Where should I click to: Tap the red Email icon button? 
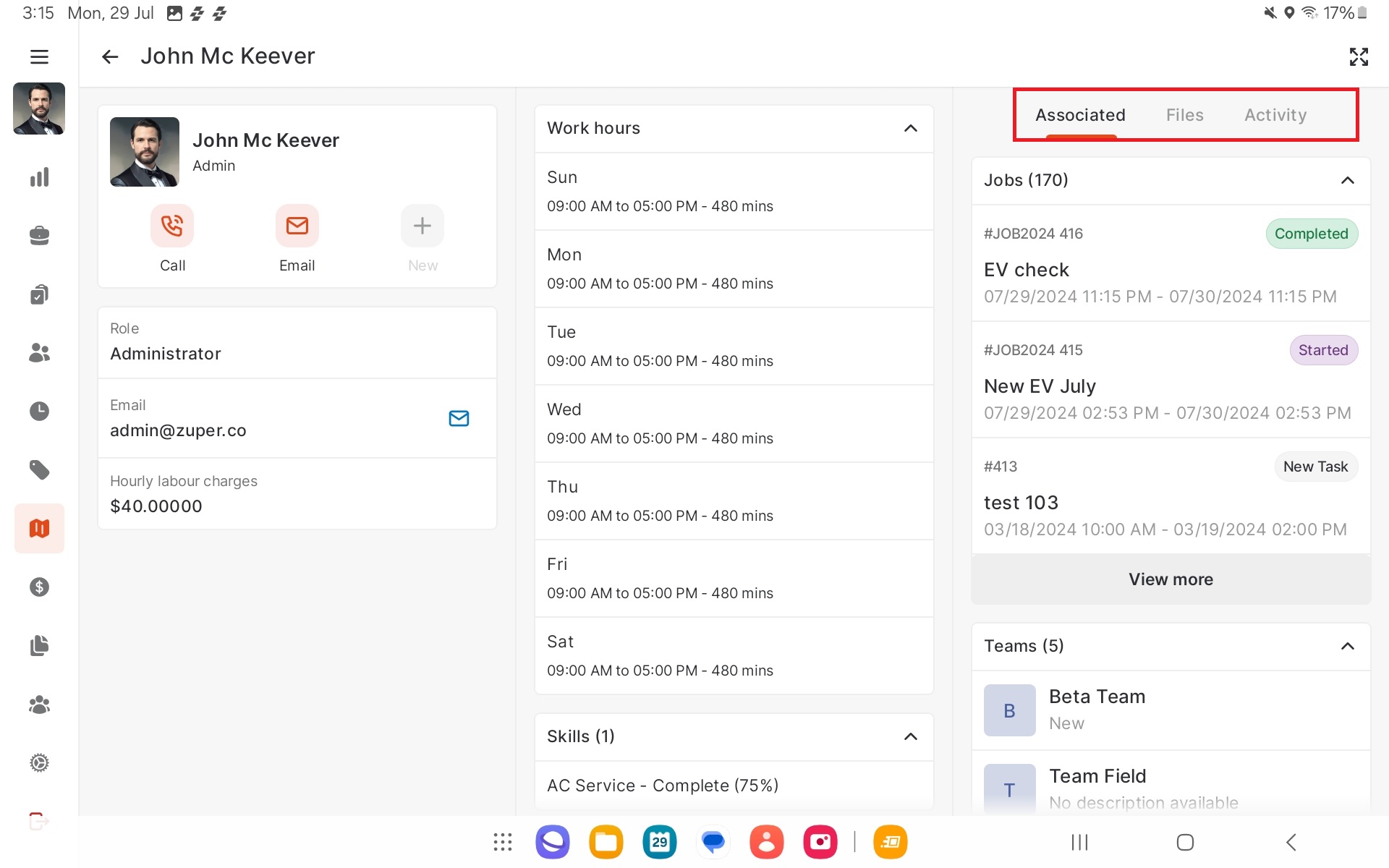pos(297,226)
